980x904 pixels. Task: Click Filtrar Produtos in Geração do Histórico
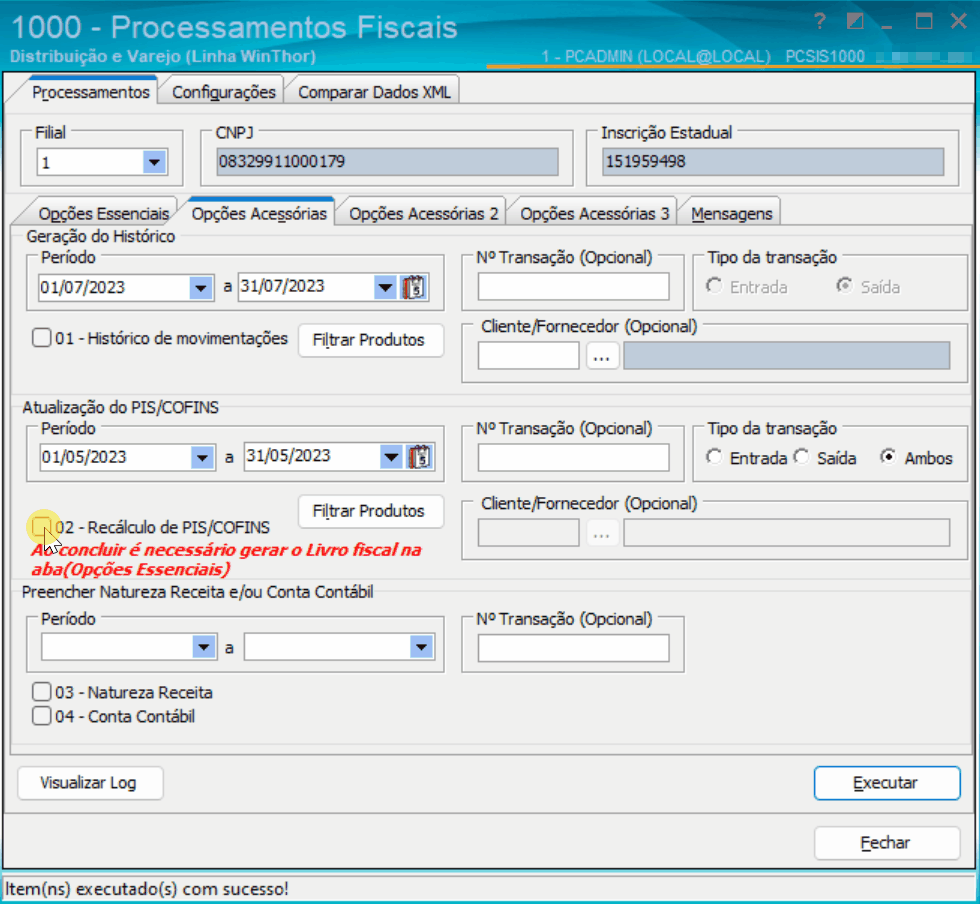[371, 340]
